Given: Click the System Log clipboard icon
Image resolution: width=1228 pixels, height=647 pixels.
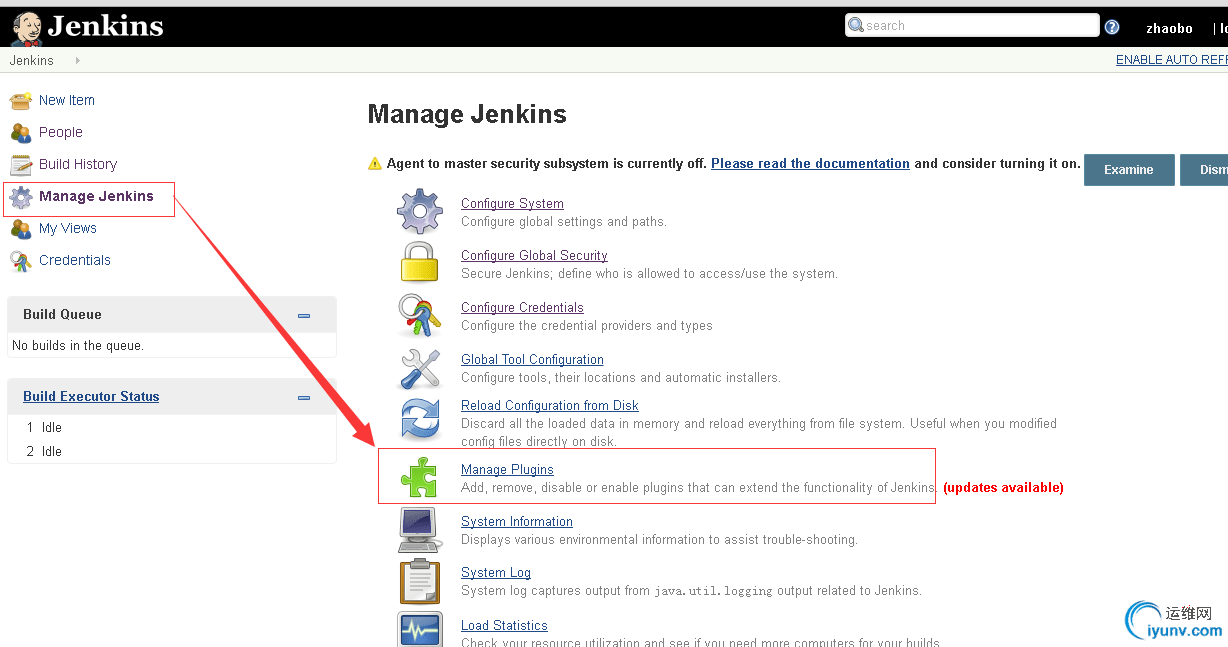Looking at the screenshot, I should (420, 581).
